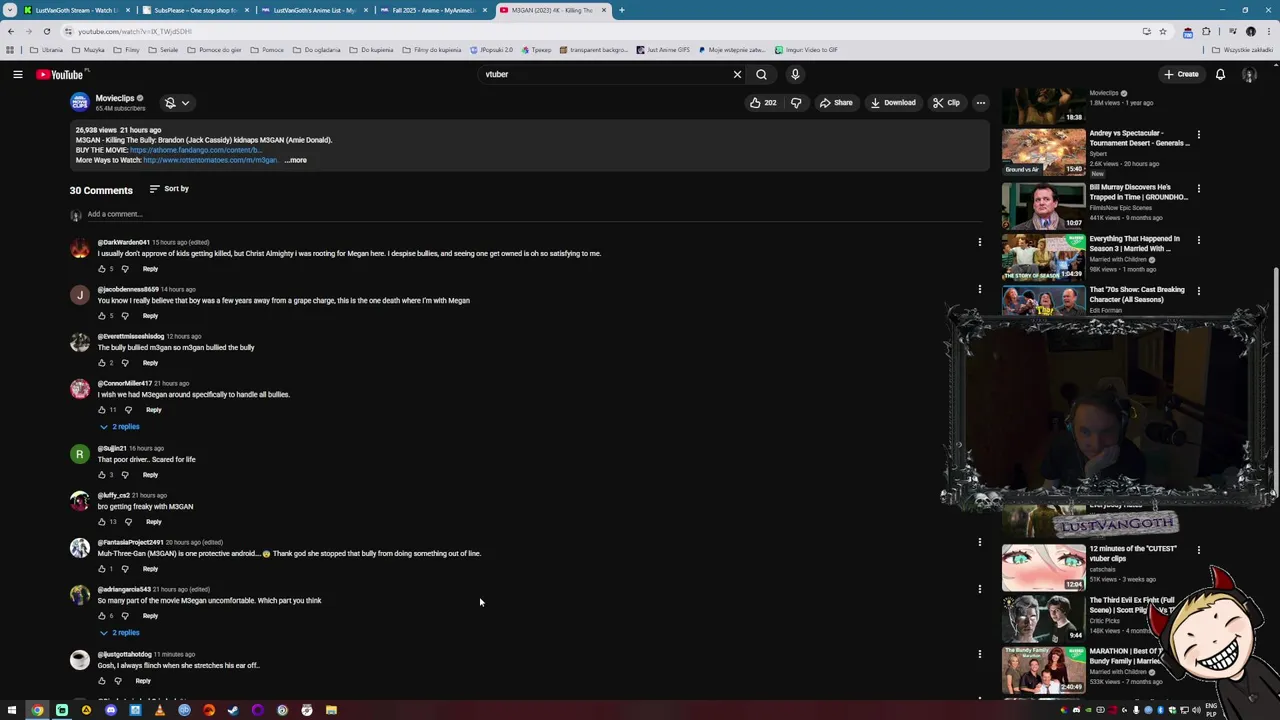Open Bill Murray Groundhog video thumbnail

1043,205
